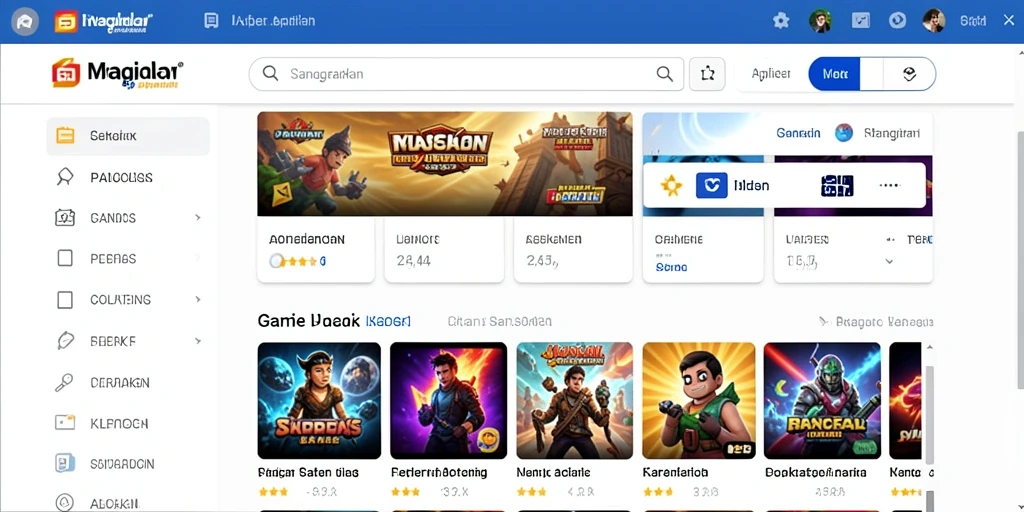The width and height of the screenshot is (1024, 512).
Task: Open the document icon beside the blue bar title
Action: click(x=211, y=21)
